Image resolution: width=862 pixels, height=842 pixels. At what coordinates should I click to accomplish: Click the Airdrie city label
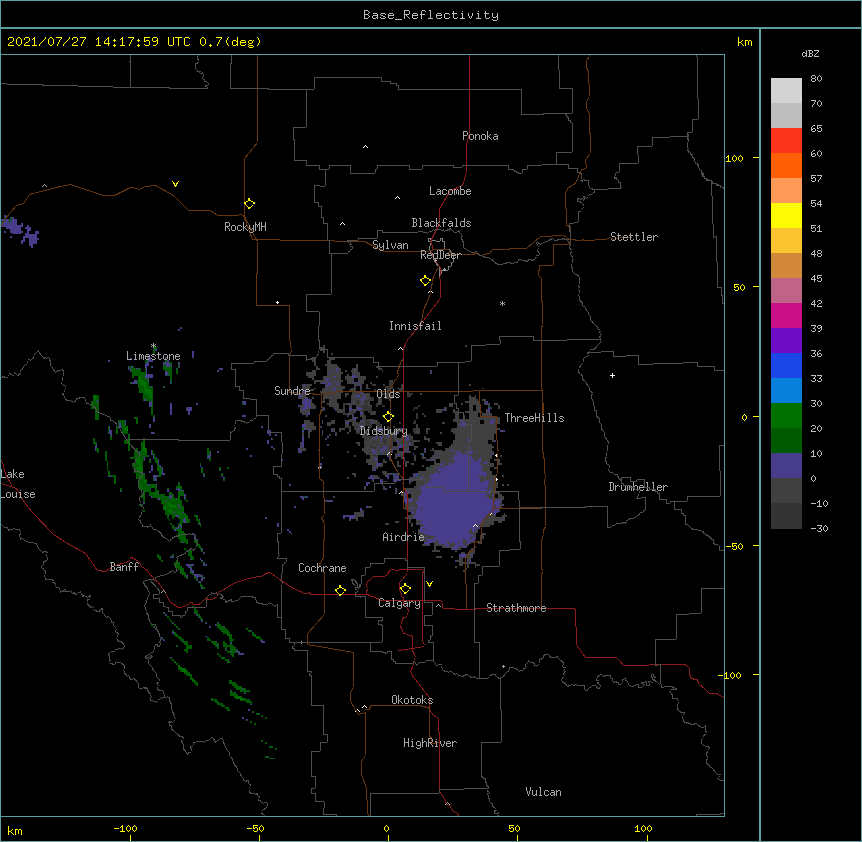(403, 537)
